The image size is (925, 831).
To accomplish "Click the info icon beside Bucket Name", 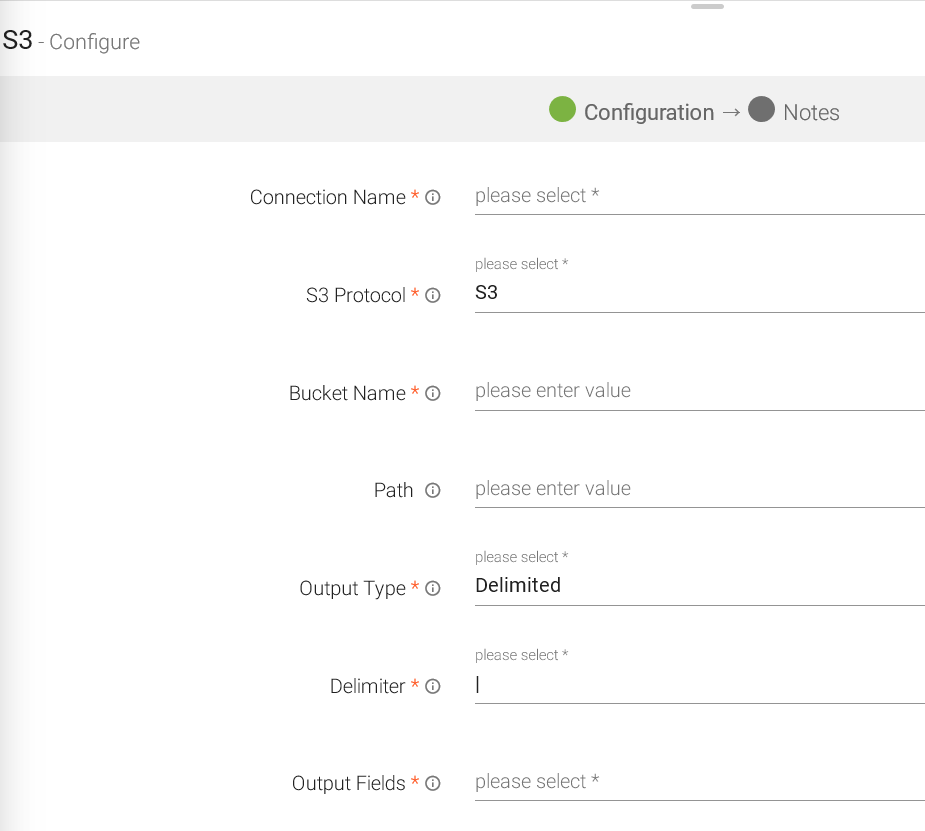I will coord(433,394).
